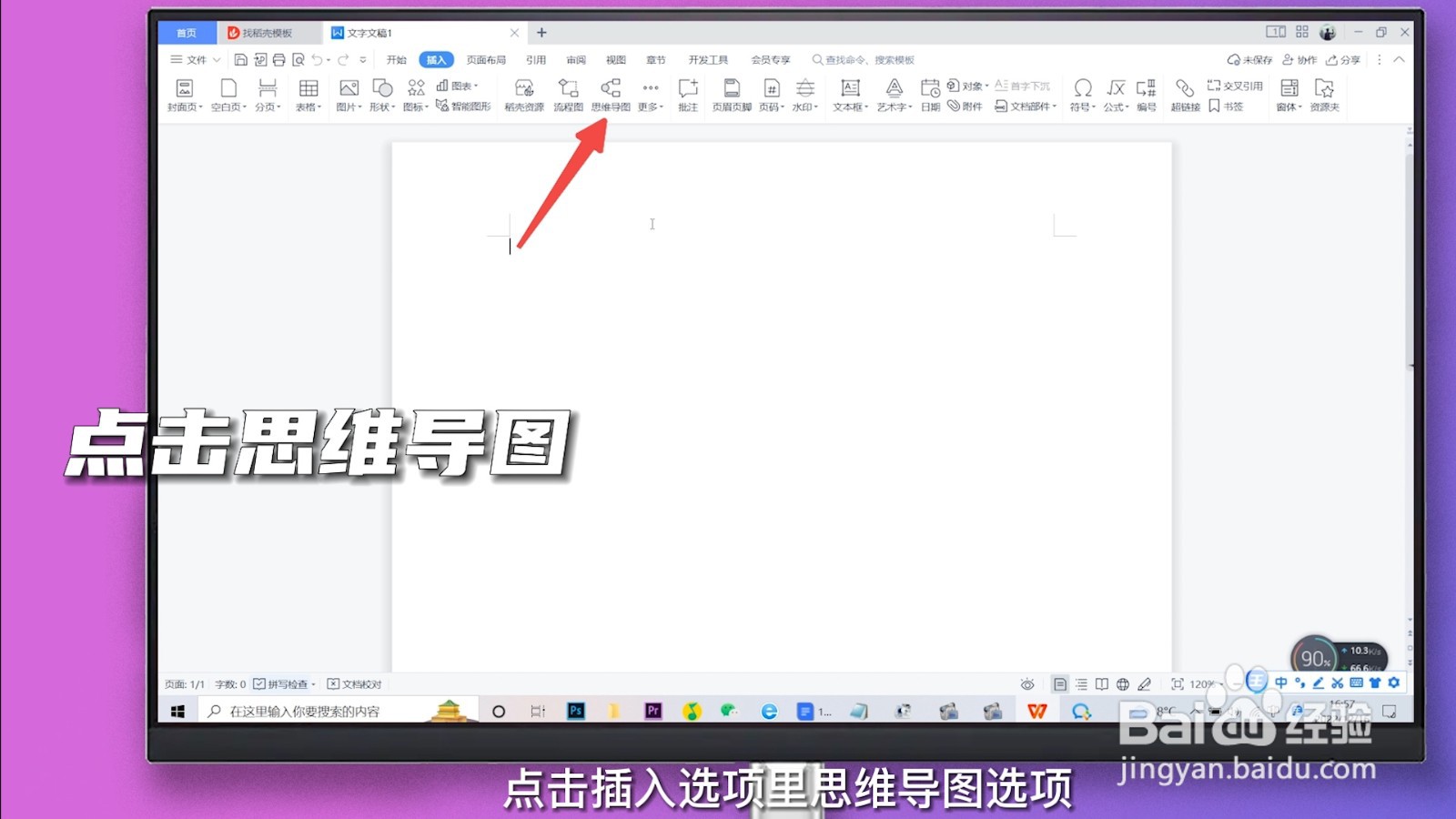The image size is (1456, 819).
Task: Open print preview from quick toolbar
Action: point(298,60)
